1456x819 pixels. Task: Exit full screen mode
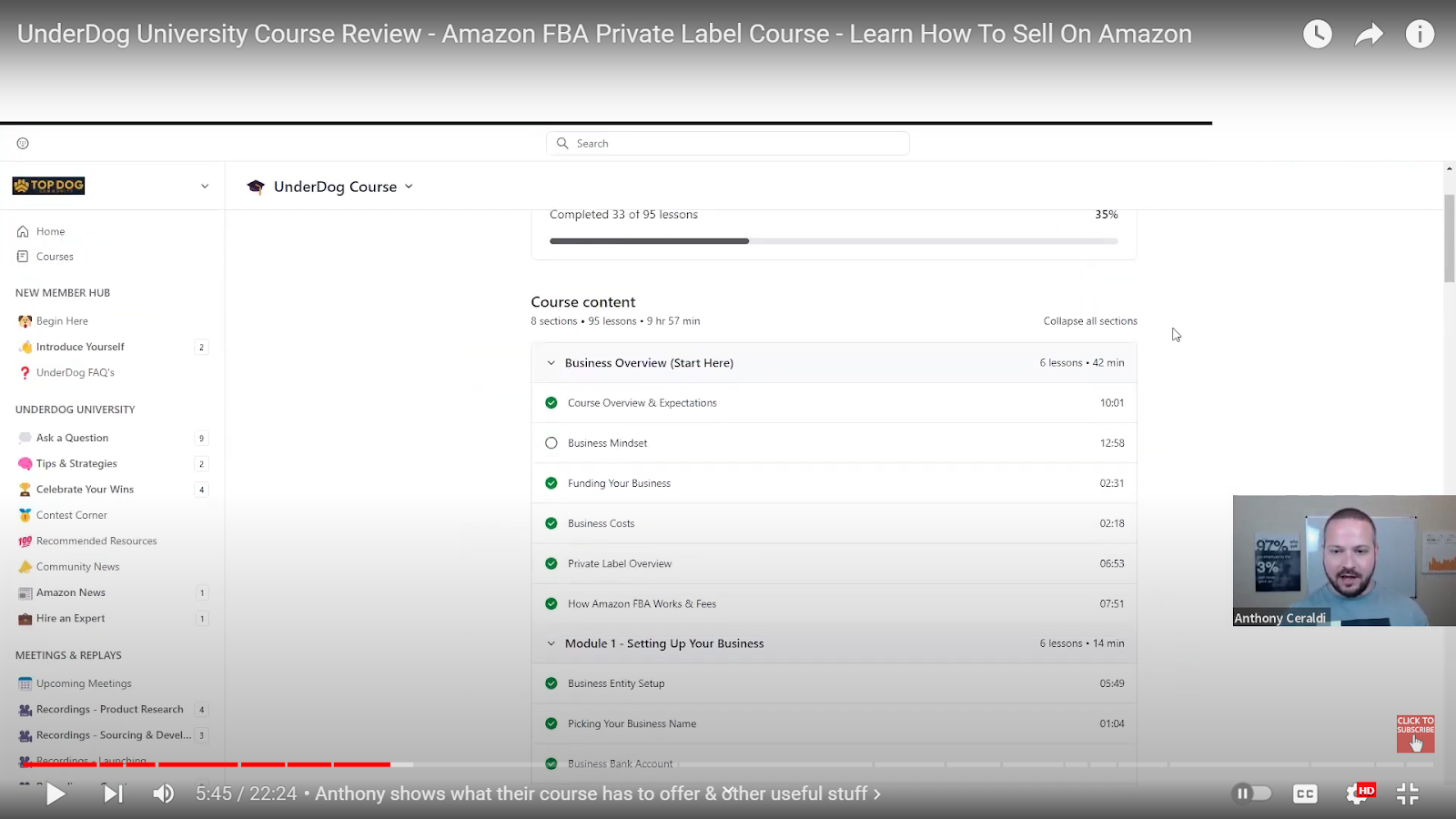(x=1408, y=794)
